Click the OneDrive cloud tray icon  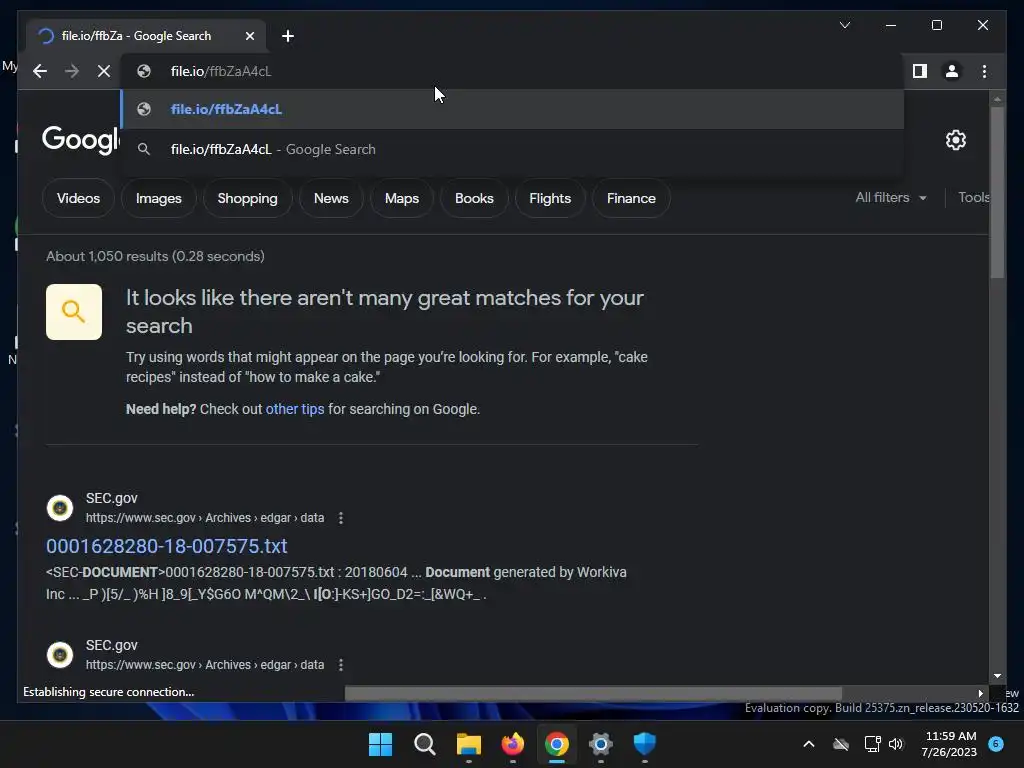point(841,744)
